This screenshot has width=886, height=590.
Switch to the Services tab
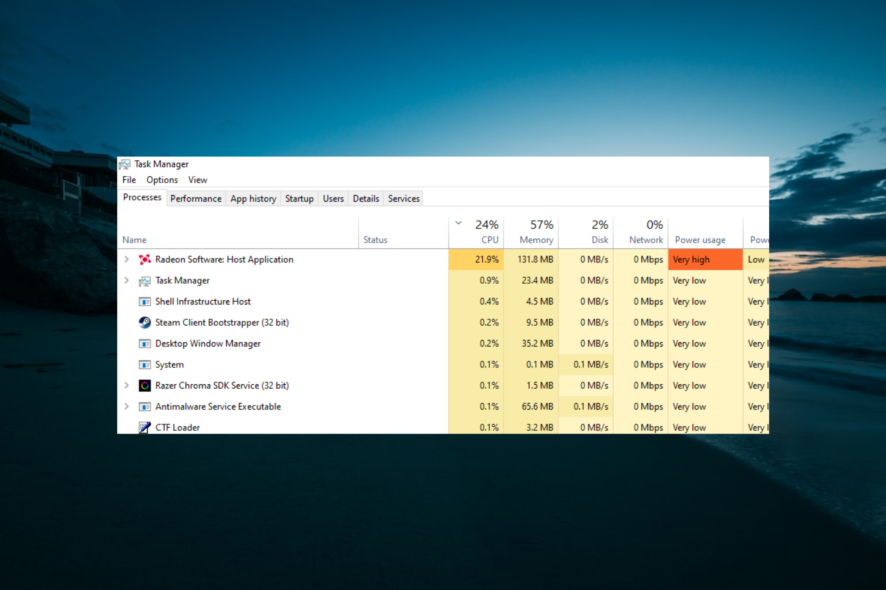404,198
